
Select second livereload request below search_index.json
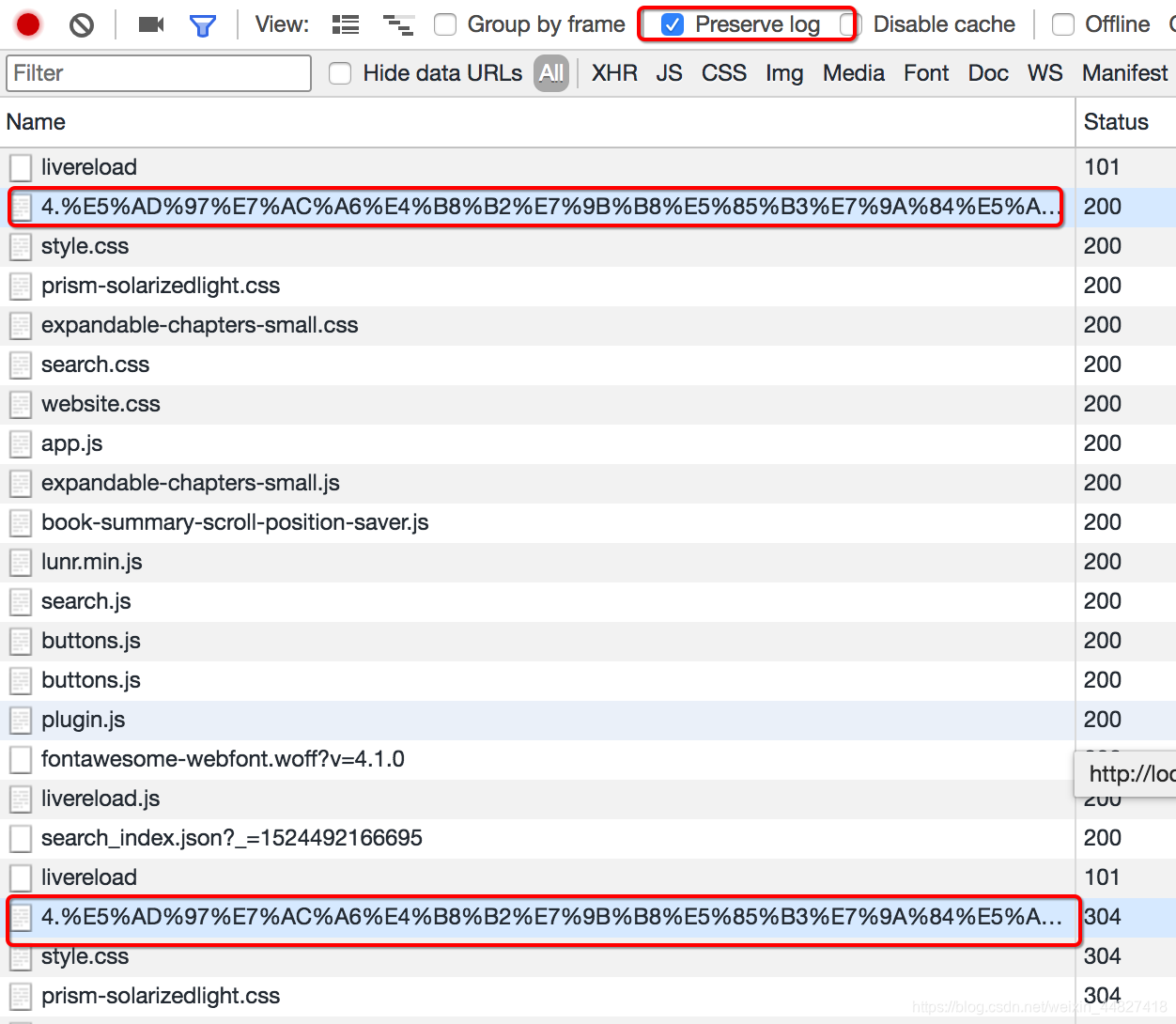(x=588, y=877)
